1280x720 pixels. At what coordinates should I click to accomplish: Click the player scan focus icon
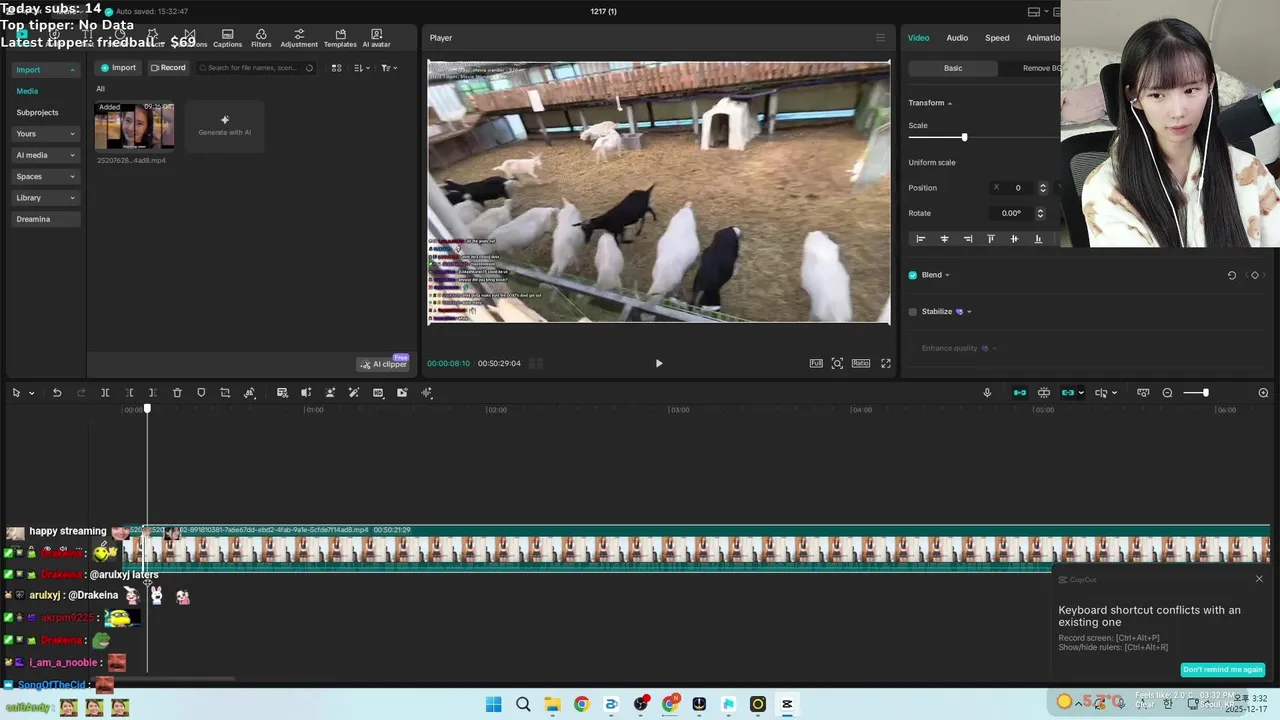tap(837, 363)
